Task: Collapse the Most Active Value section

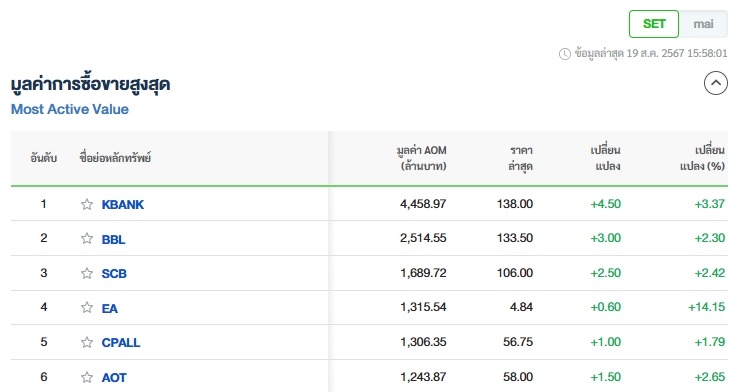Action: 715,83
